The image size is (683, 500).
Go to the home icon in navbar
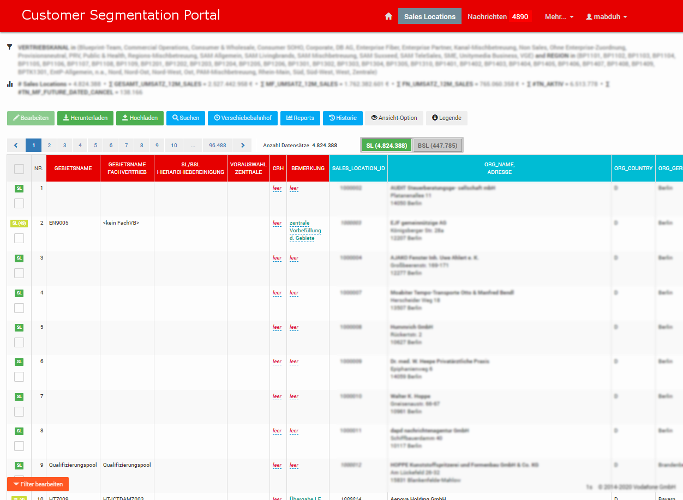click(x=388, y=17)
